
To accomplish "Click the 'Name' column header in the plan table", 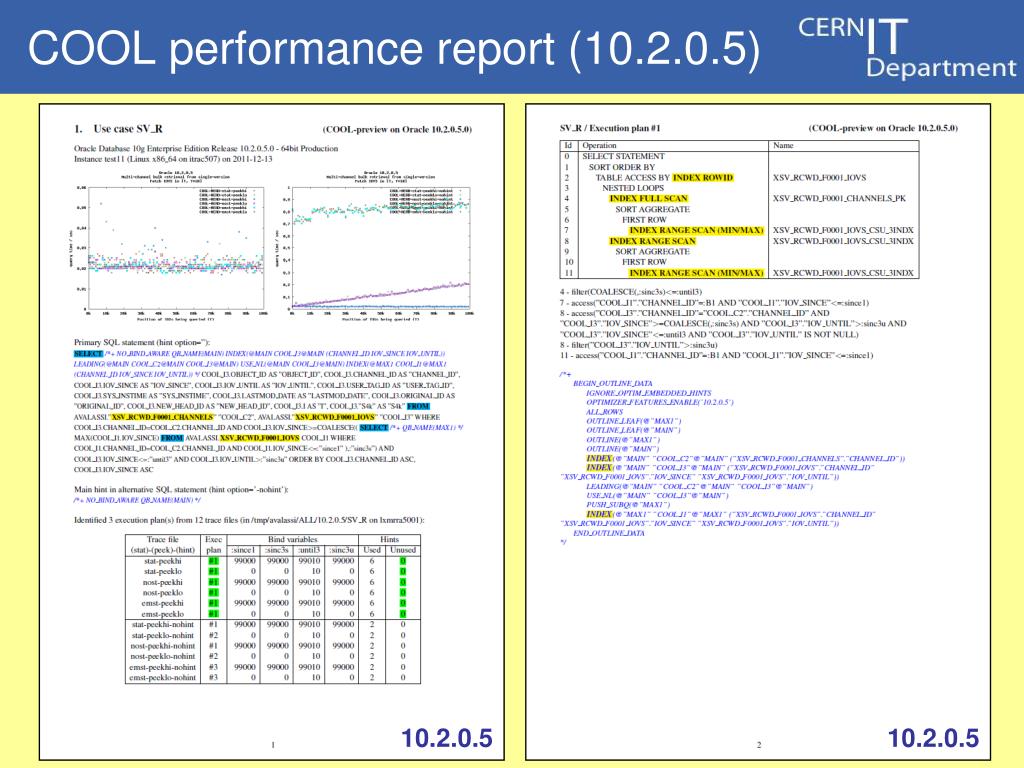I will [x=783, y=146].
